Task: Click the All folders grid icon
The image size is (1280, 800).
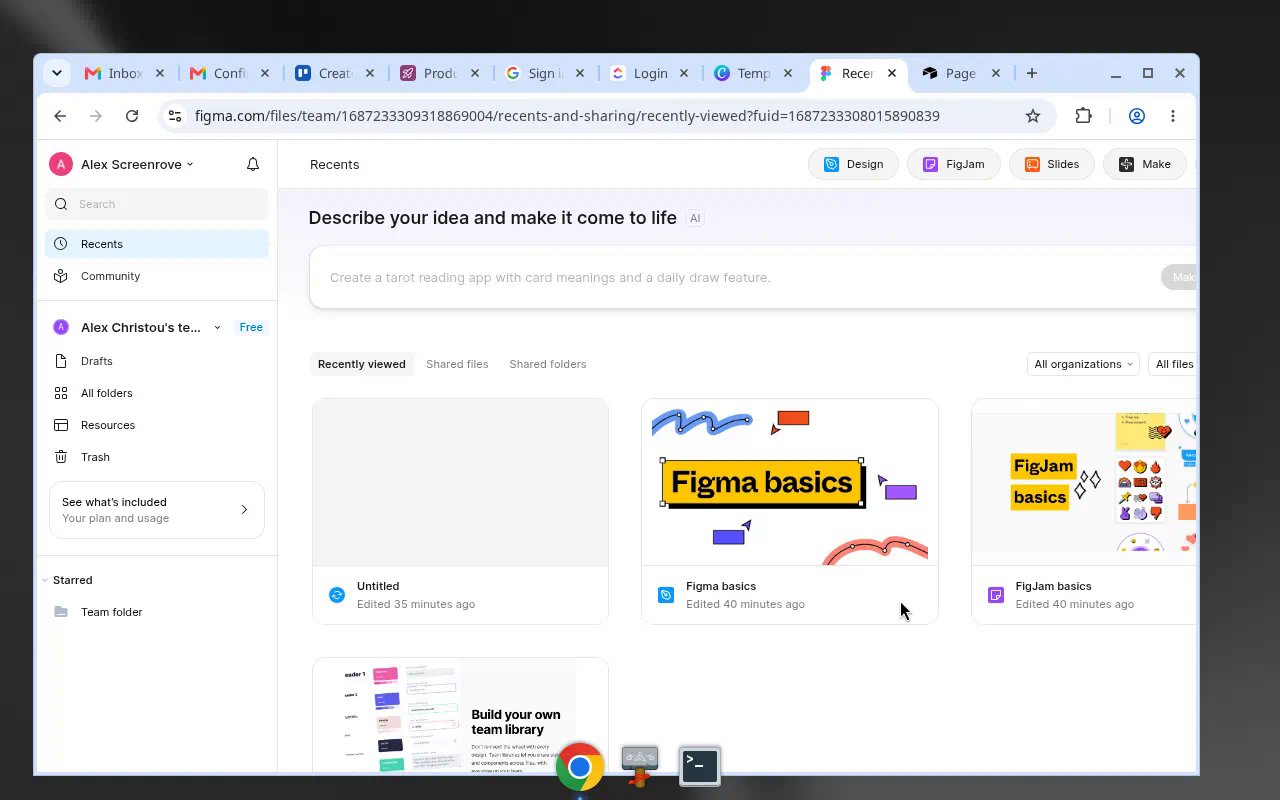Action: 61,393
